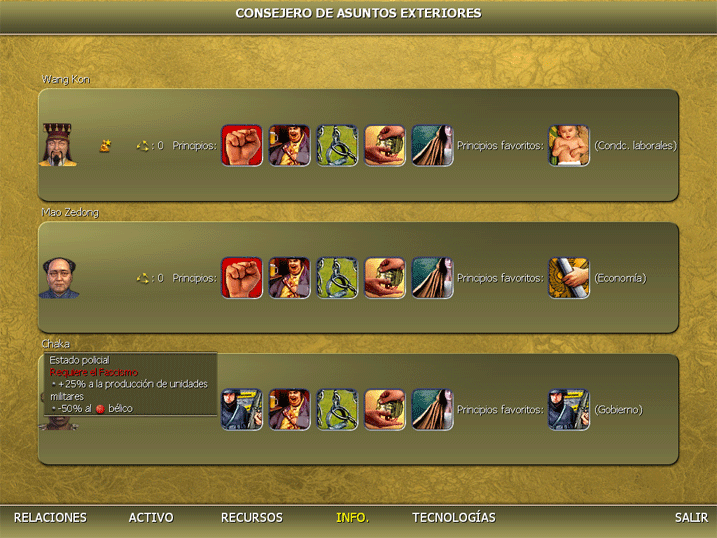
Task: Click Chaka's money-in-hand civic icon
Action: (x=385, y=410)
